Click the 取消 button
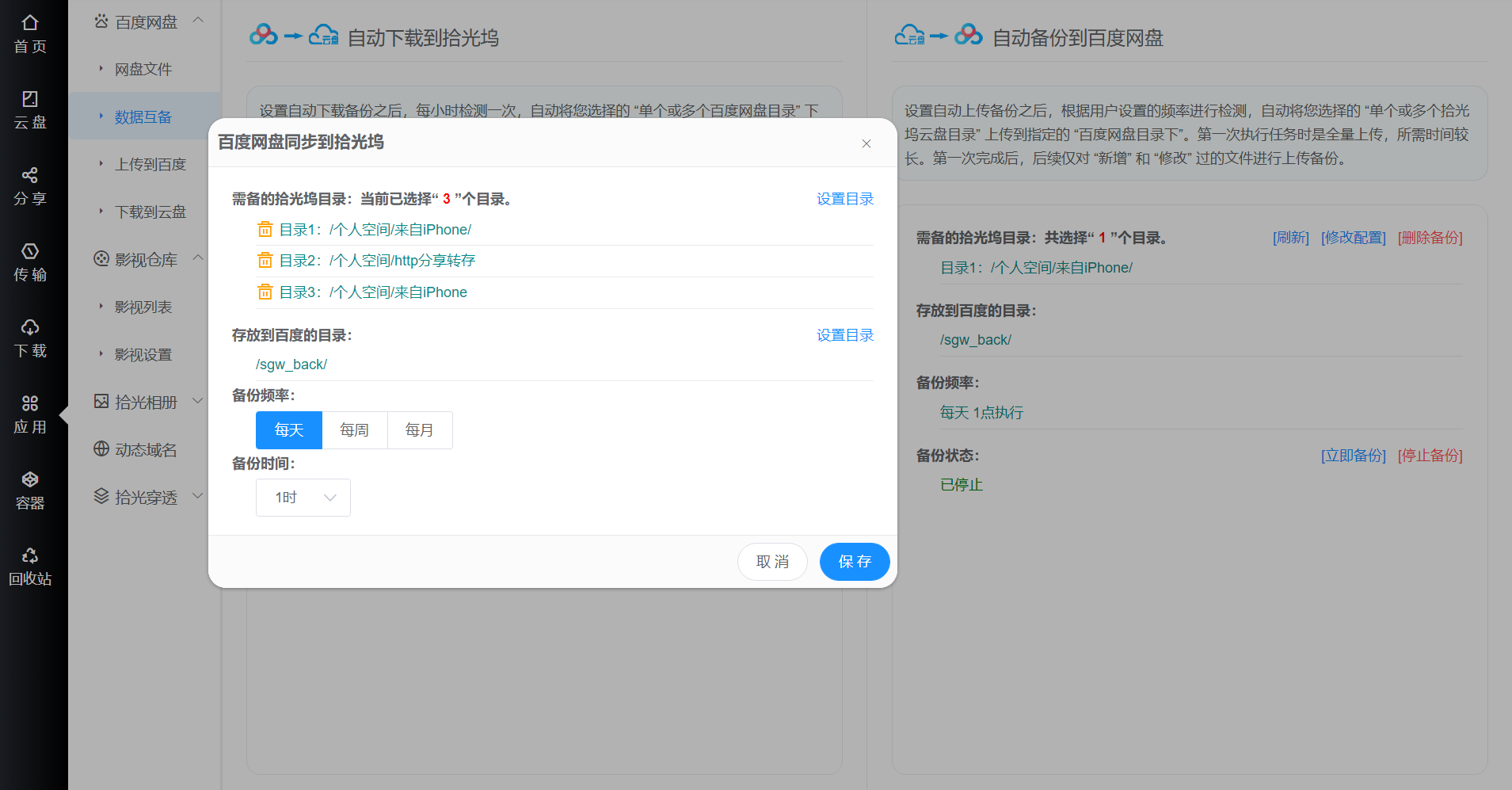 click(x=772, y=562)
